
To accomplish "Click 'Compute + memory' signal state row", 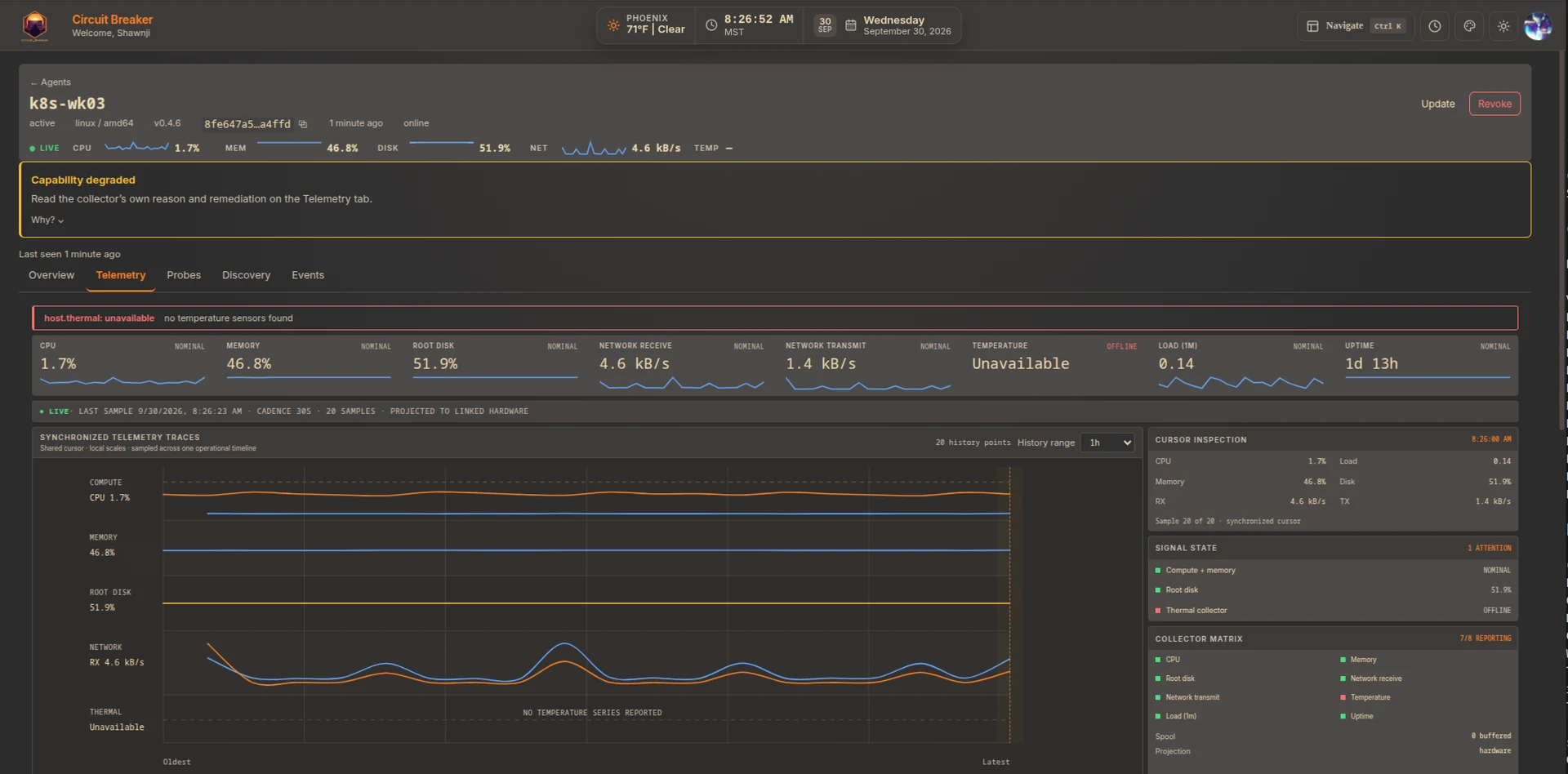I will click(x=1333, y=570).
